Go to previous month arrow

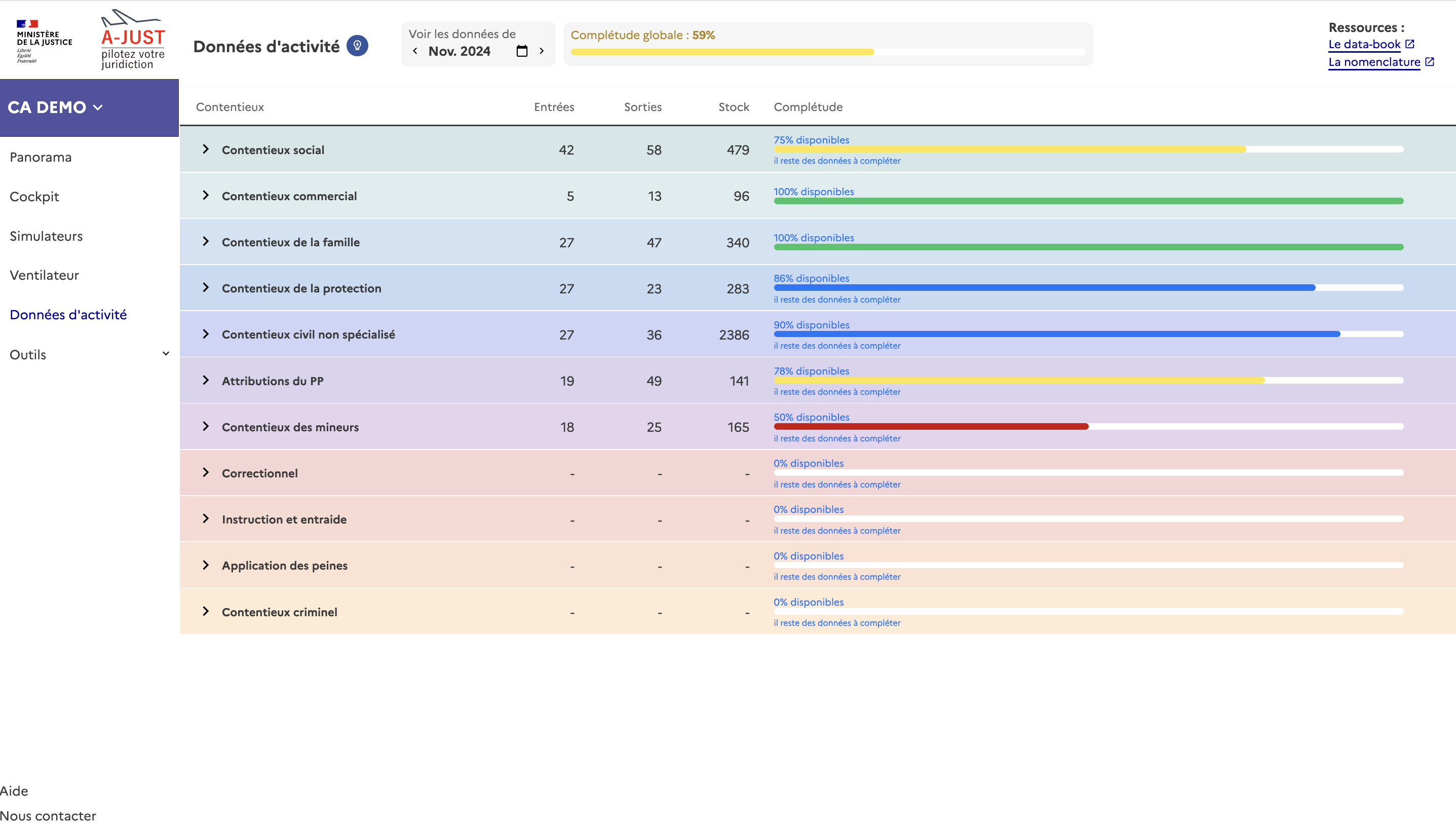tap(415, 51)
